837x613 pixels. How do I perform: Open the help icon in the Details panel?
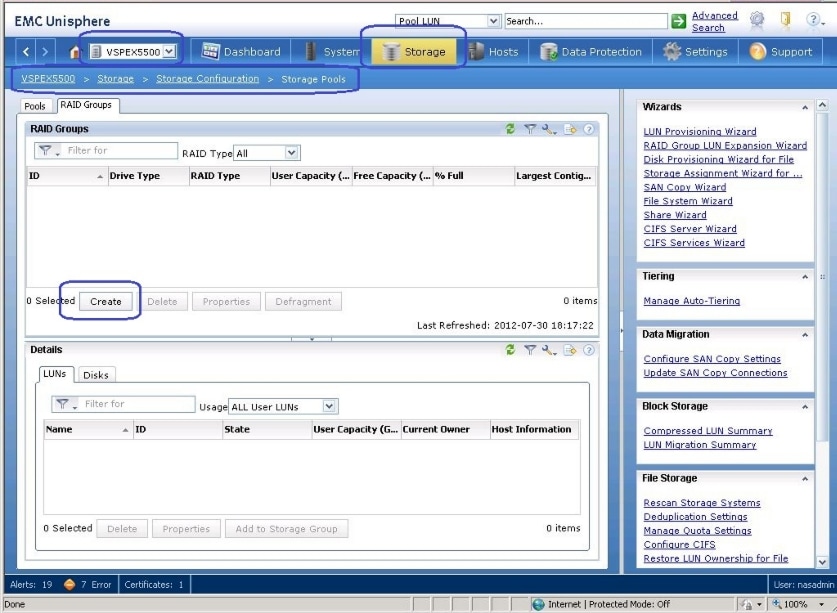click(x=589, y=350)
